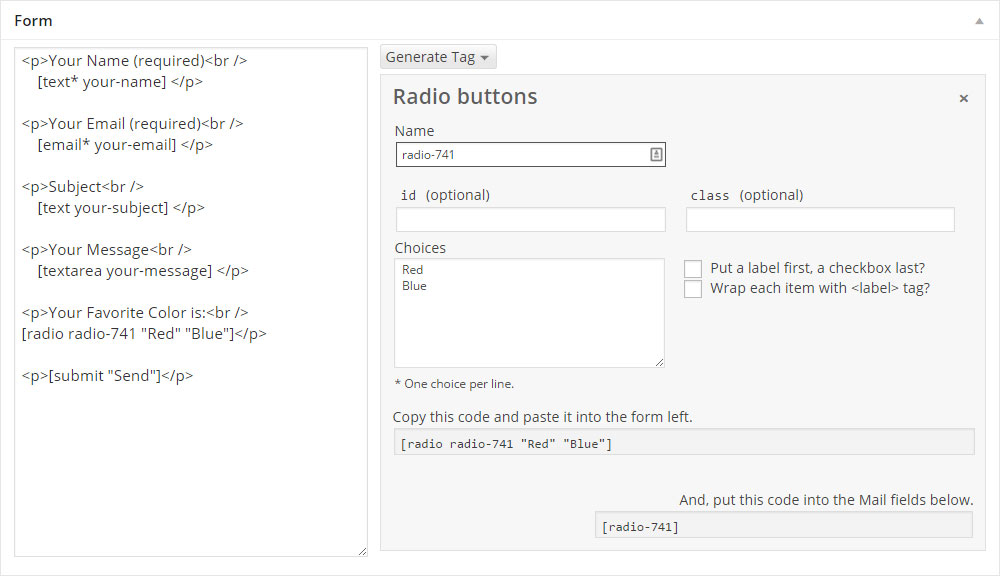Image resolution: width=1000 pixels, height=576 pixels.
Task: Focus the class (optional) input field
Action: [x=820, y=219]
